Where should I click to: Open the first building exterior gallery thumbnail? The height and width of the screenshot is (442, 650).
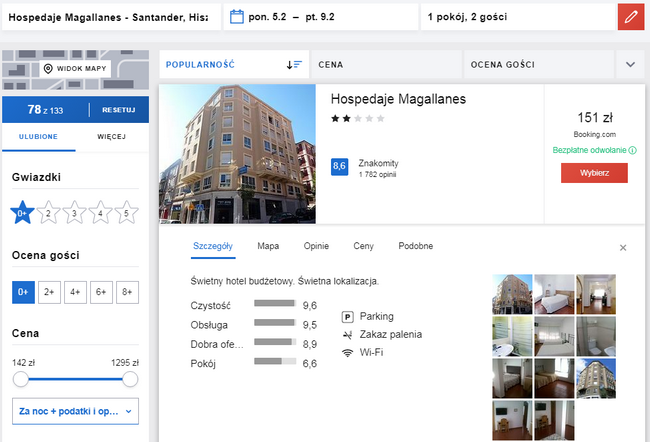click(x=512, y=294)
